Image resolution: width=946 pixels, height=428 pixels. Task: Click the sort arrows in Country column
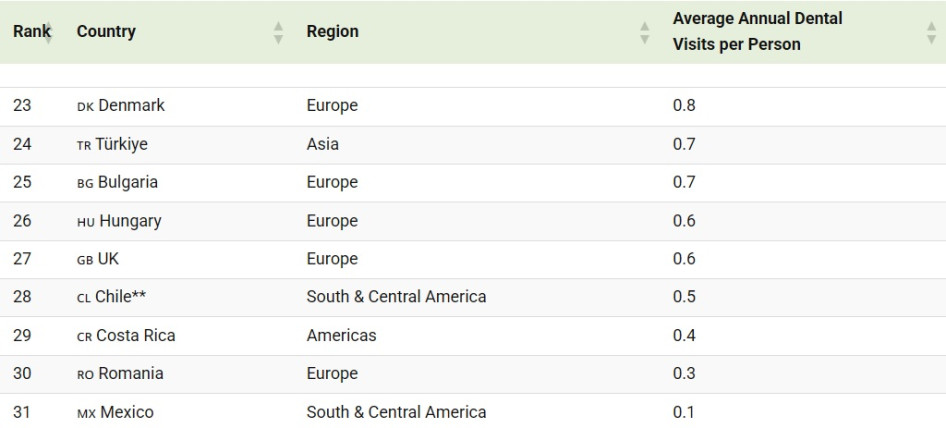pyautogui.click(x=278, y=32)
